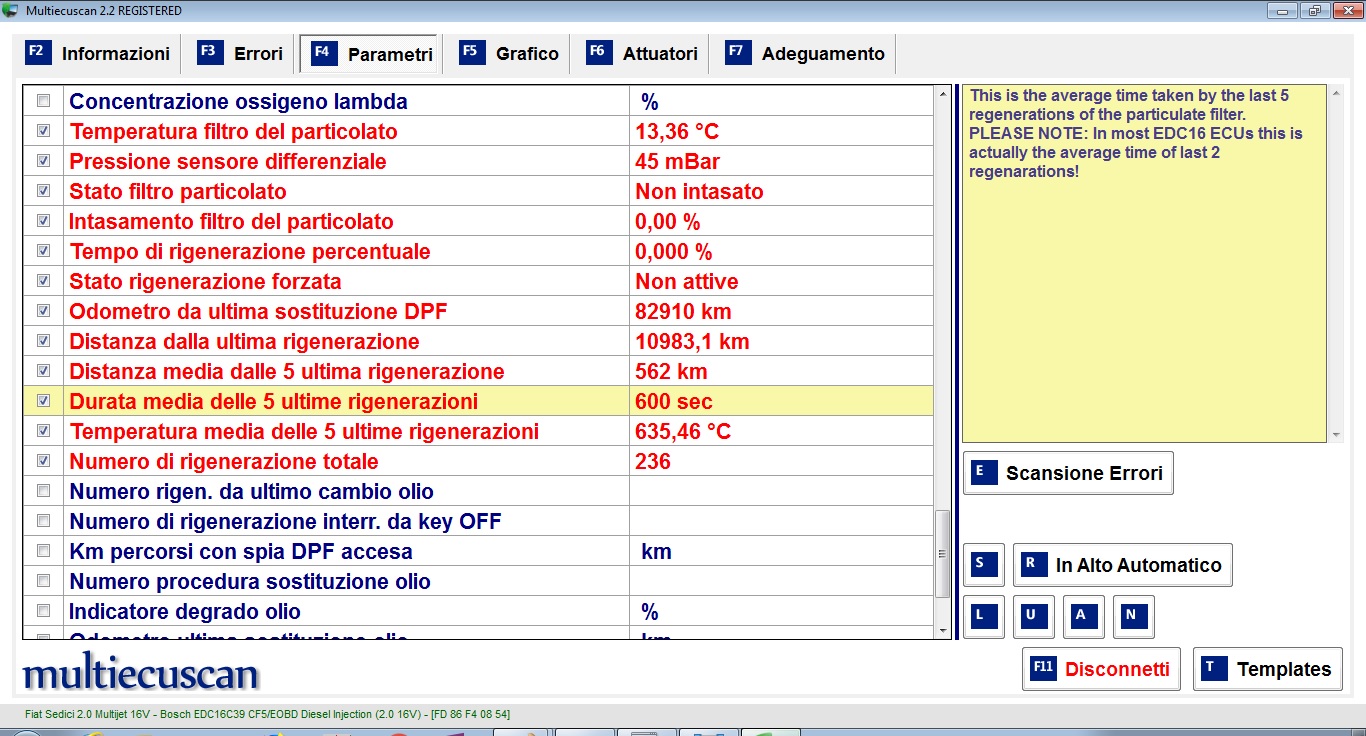Switch to the Errori tab
The image size is (1366, 736).
click(x=241, y=54)
